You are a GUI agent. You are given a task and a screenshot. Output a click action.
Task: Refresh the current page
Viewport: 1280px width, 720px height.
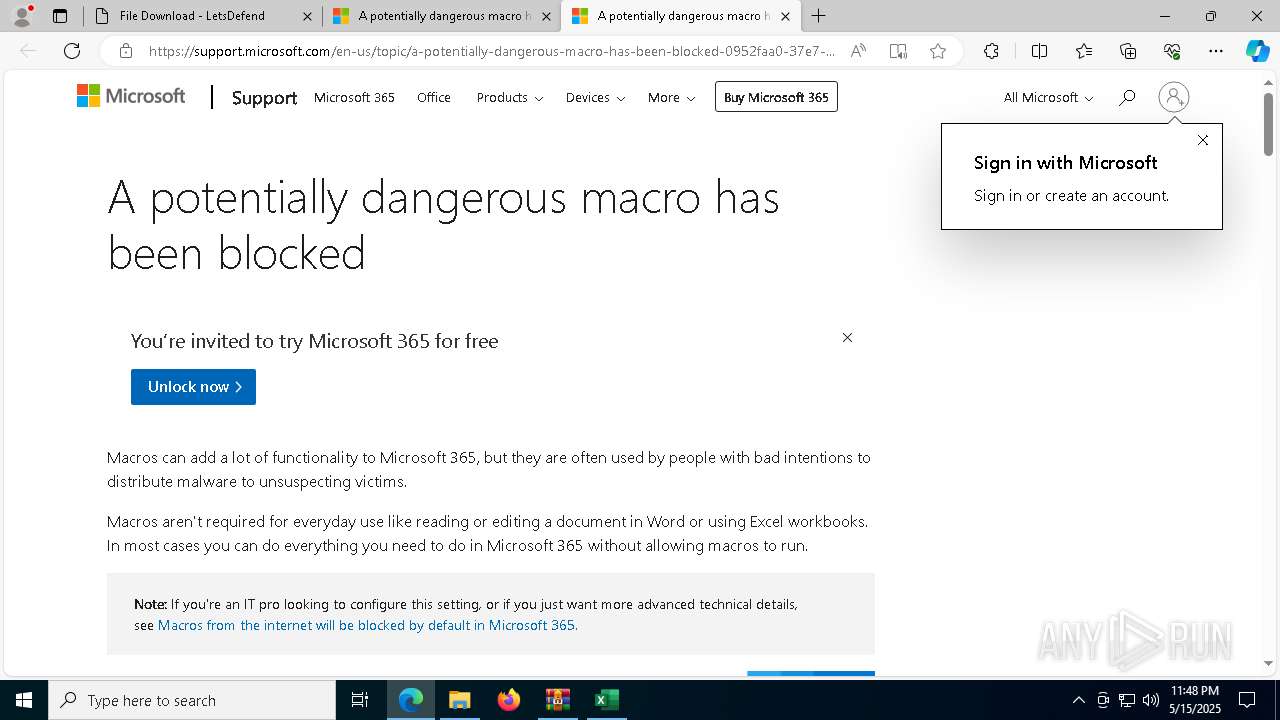tap(72, 51)
